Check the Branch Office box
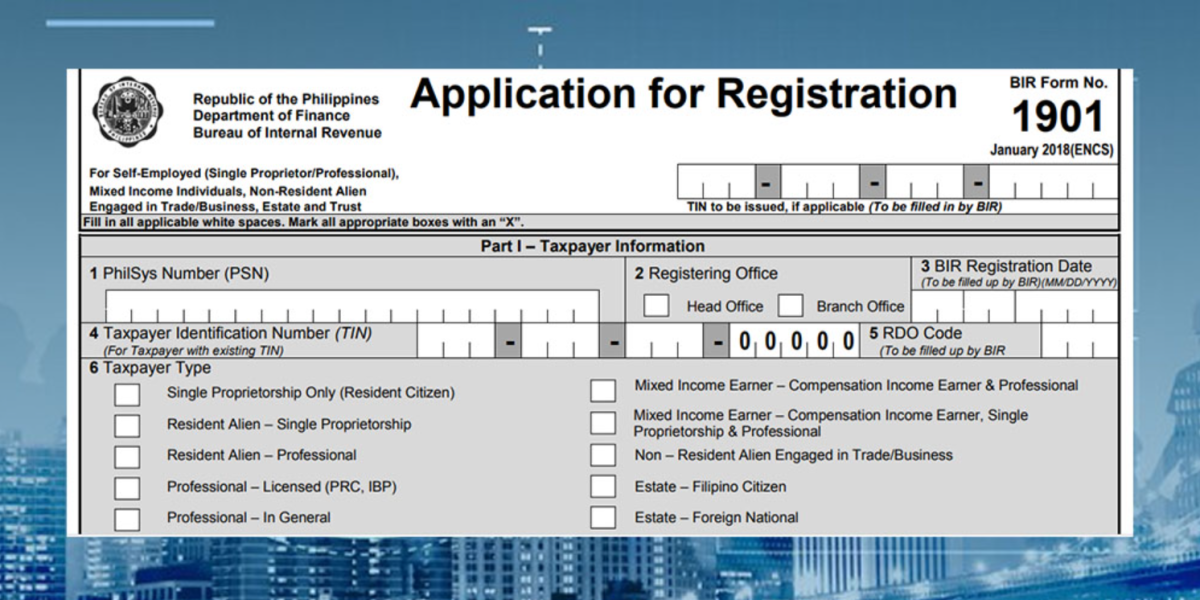Image resolution: width=1200 pixels, height=600 pixels. (791, 306)
